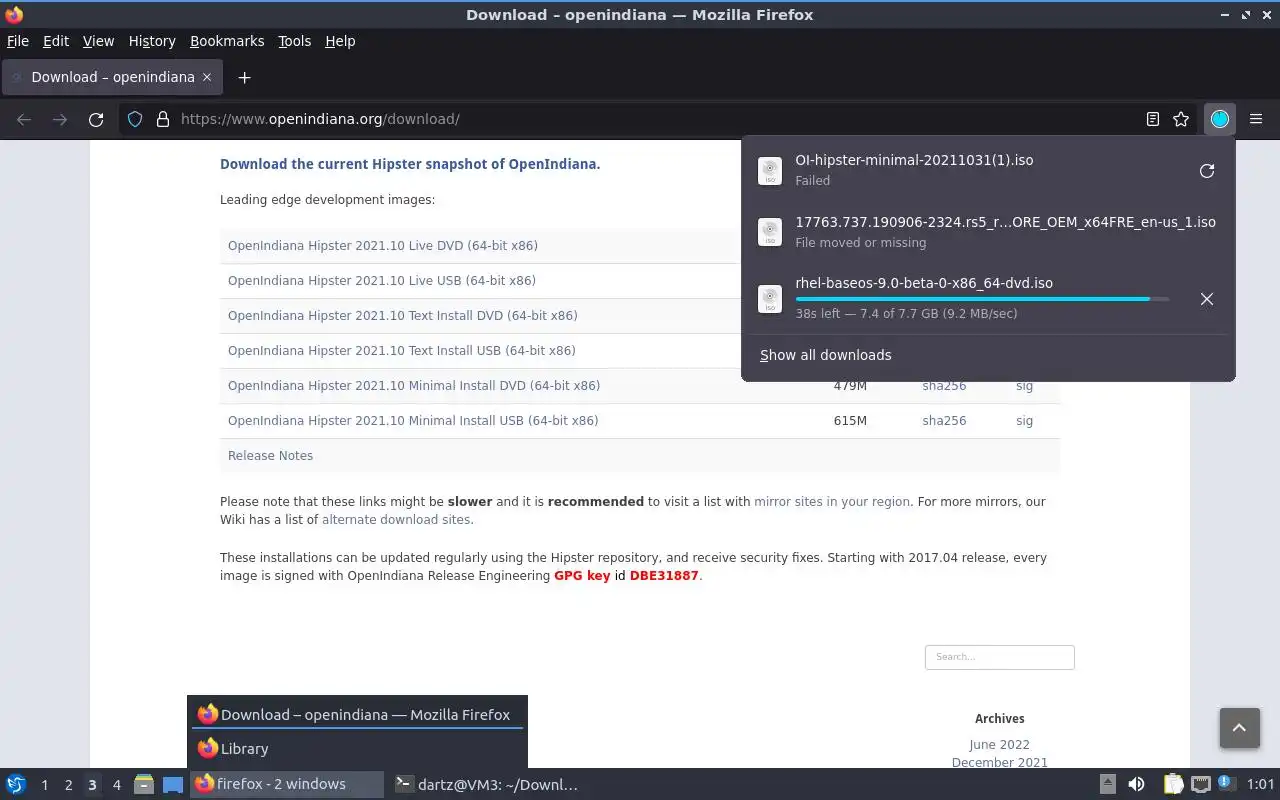Go back one page
Image resolution: width=1280 pixels, height=800 pixels.
(24, 119)
